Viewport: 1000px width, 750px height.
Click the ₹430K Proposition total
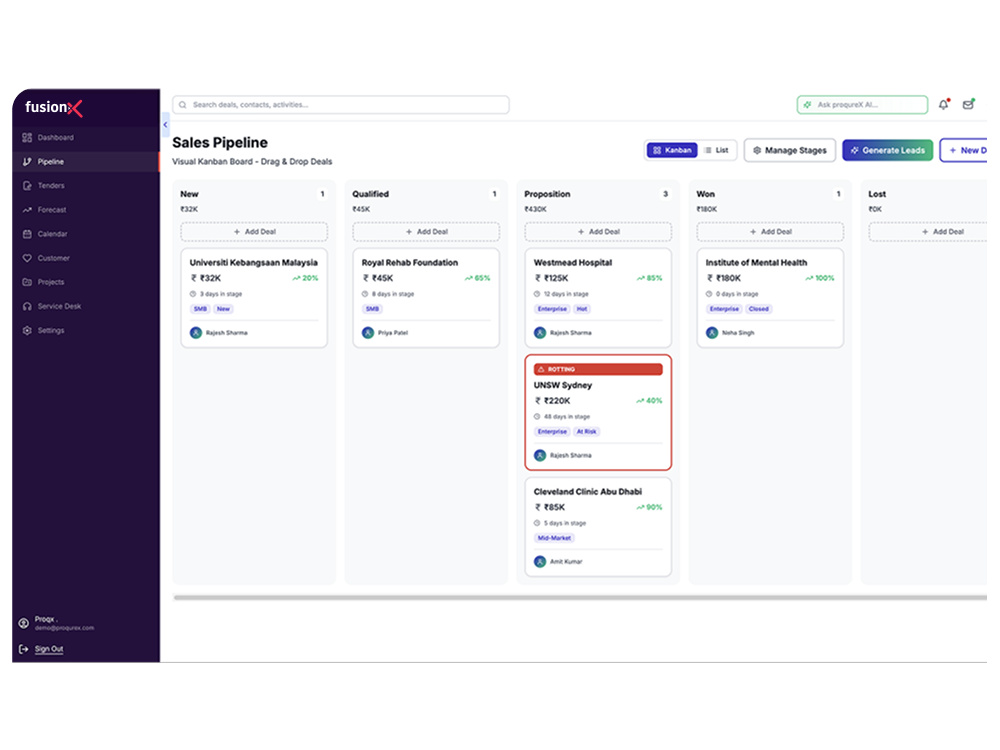coord(536,209)
